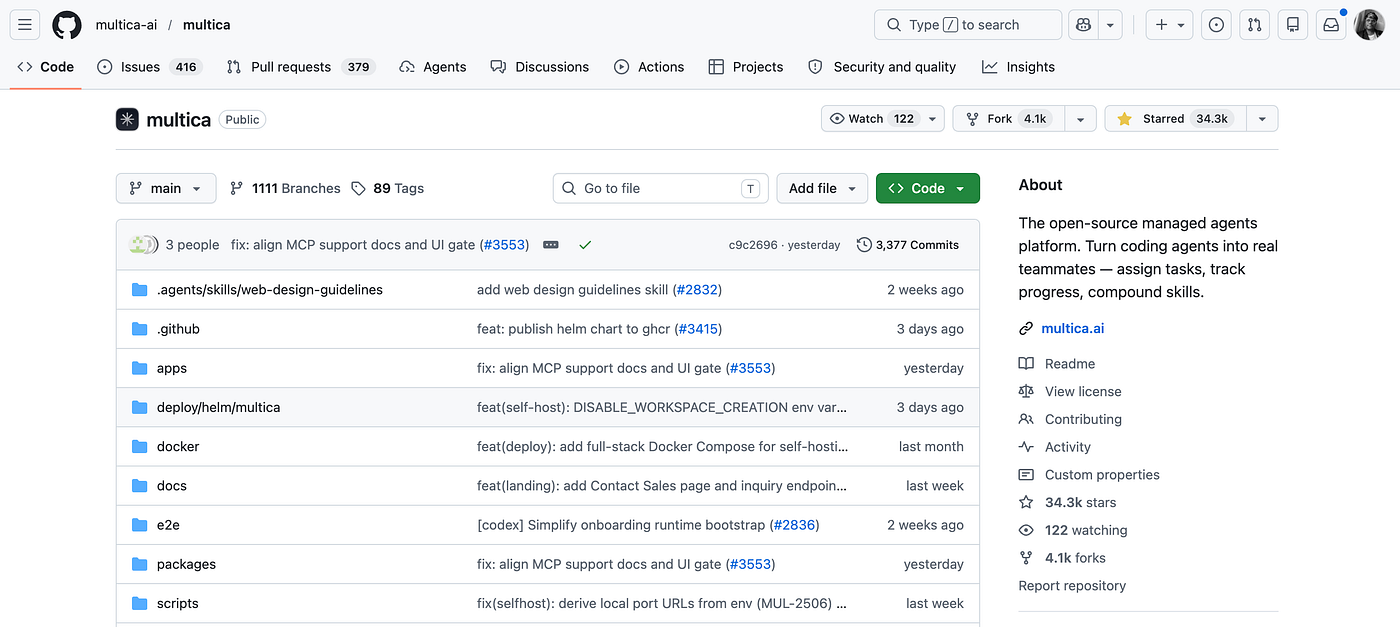Open pull requests icon in header
Image resolution: width=1400 pixels, height=627 pixels.
(x=1254, y=25)
